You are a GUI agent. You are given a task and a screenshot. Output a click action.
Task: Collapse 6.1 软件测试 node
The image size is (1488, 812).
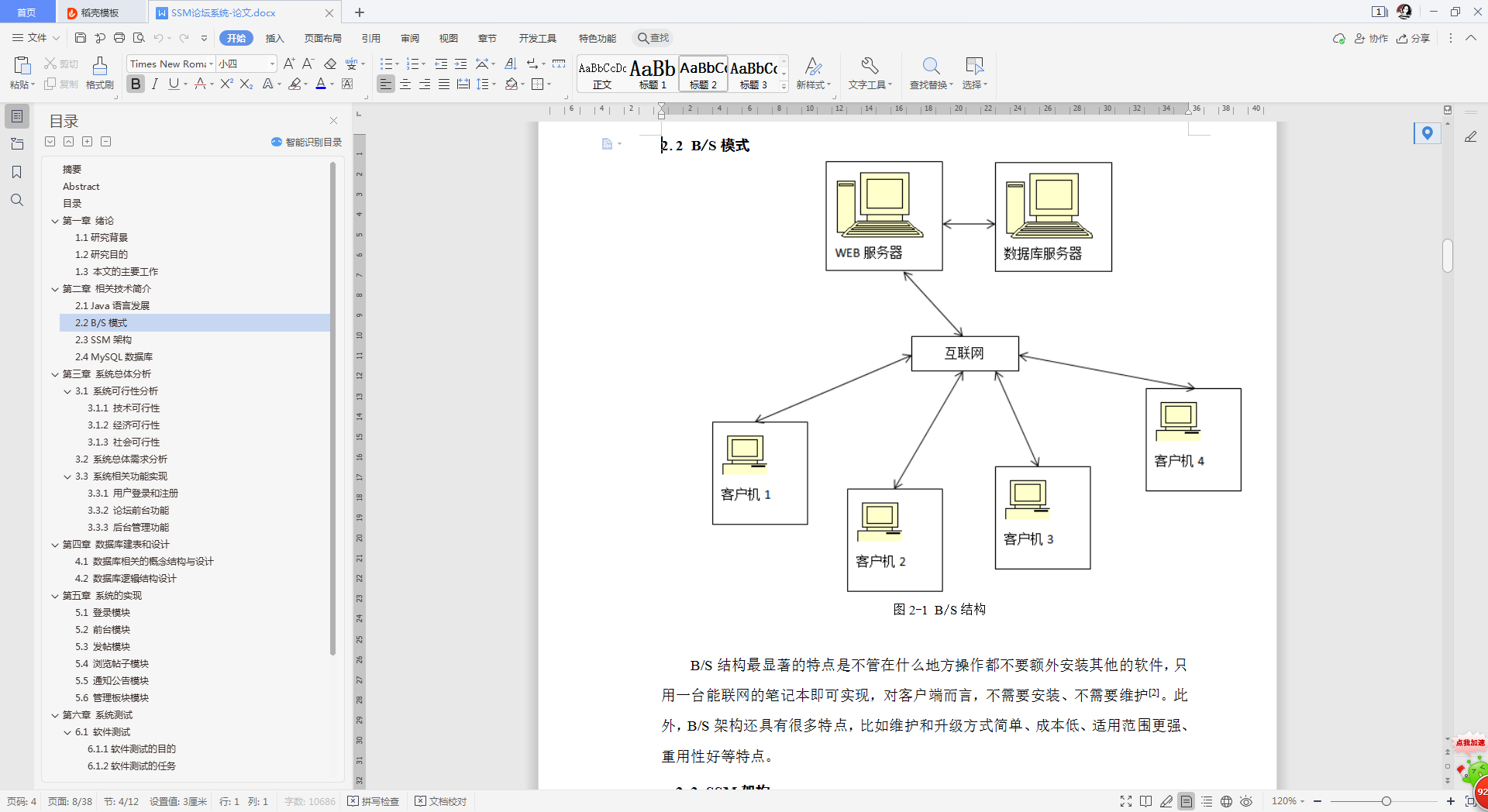tap(67, 732)
